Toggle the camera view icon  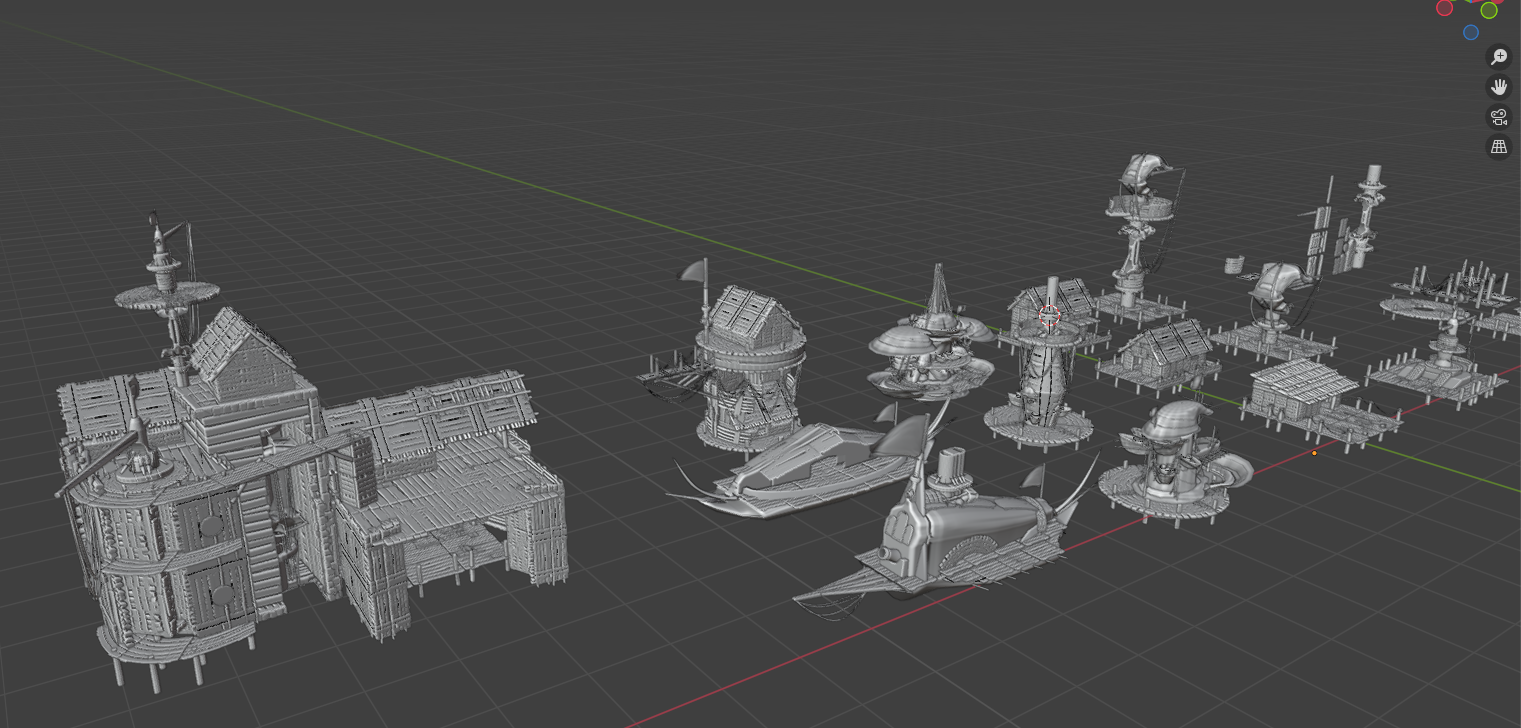click(x=1498, y=117)
